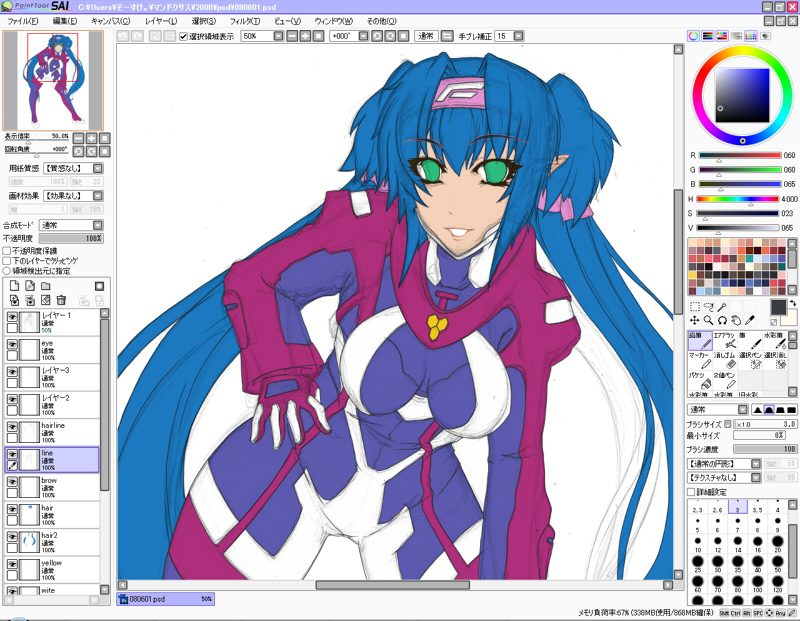Hide the brow layer
Screen dimensions: 800x621
tap(12, 482)
